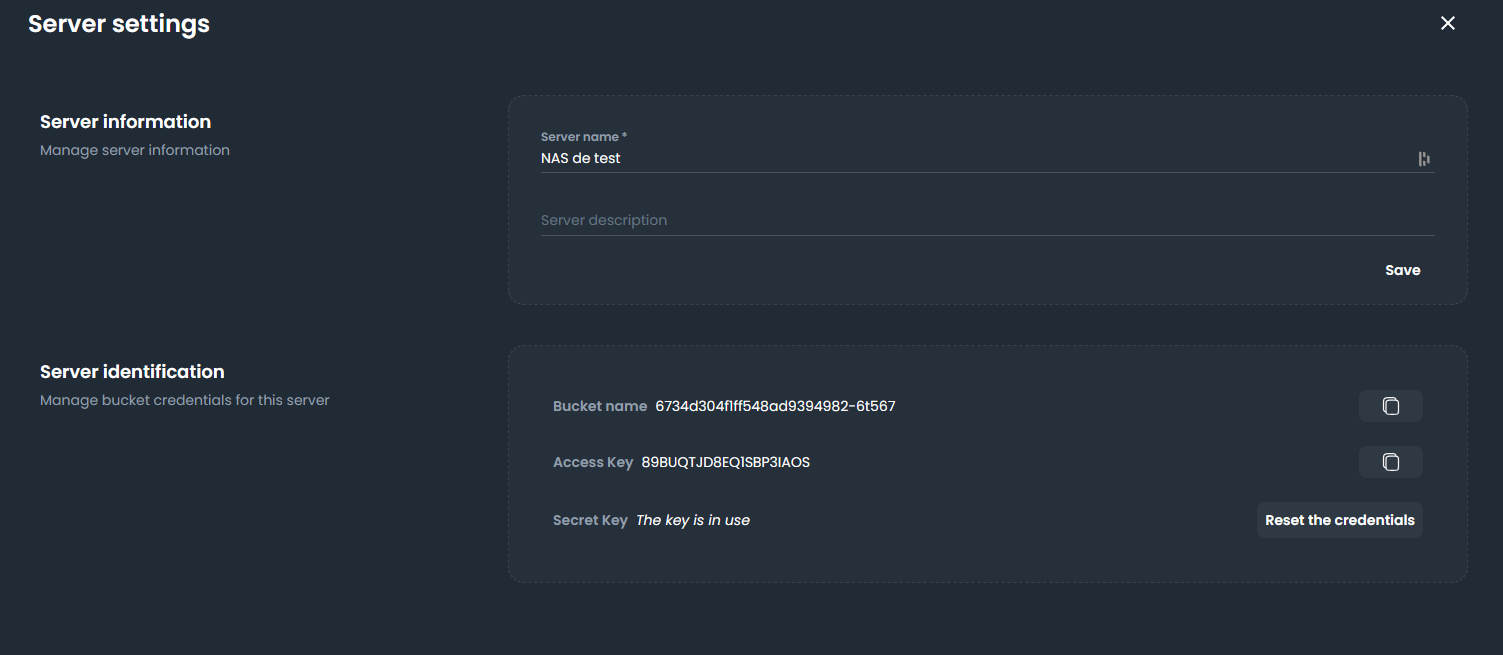Select the Access Key value text
The height and width of the screenshot is (655, 1503).
pyautogui.click(x=726, y=462)
